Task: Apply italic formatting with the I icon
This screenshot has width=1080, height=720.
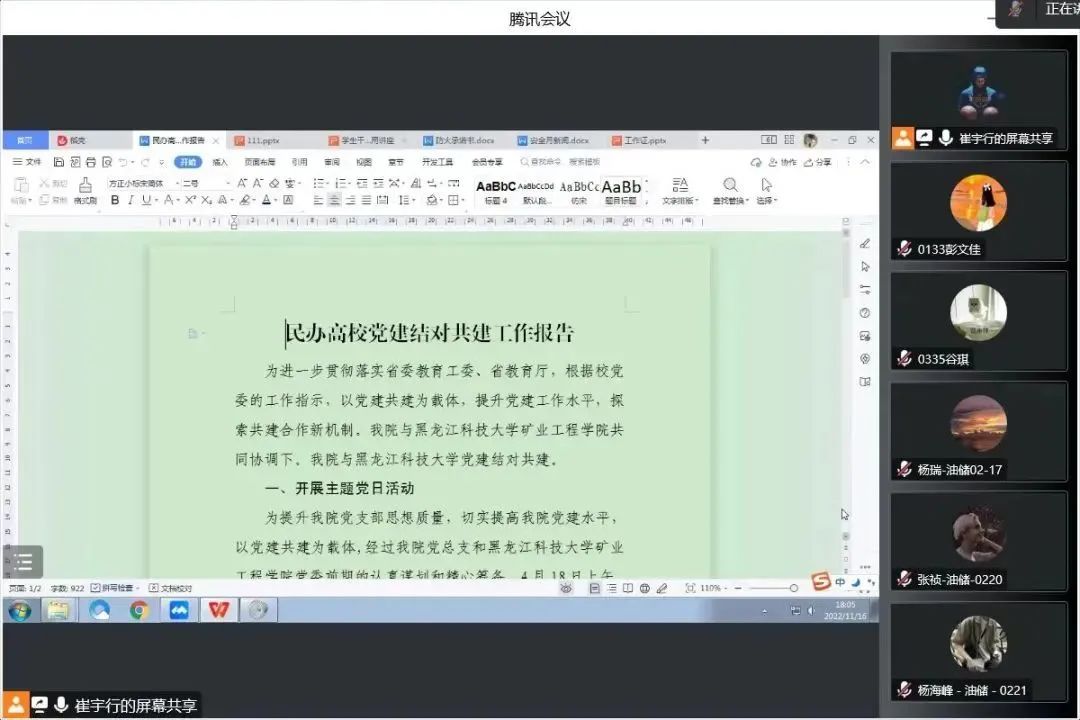Action: 130,200
